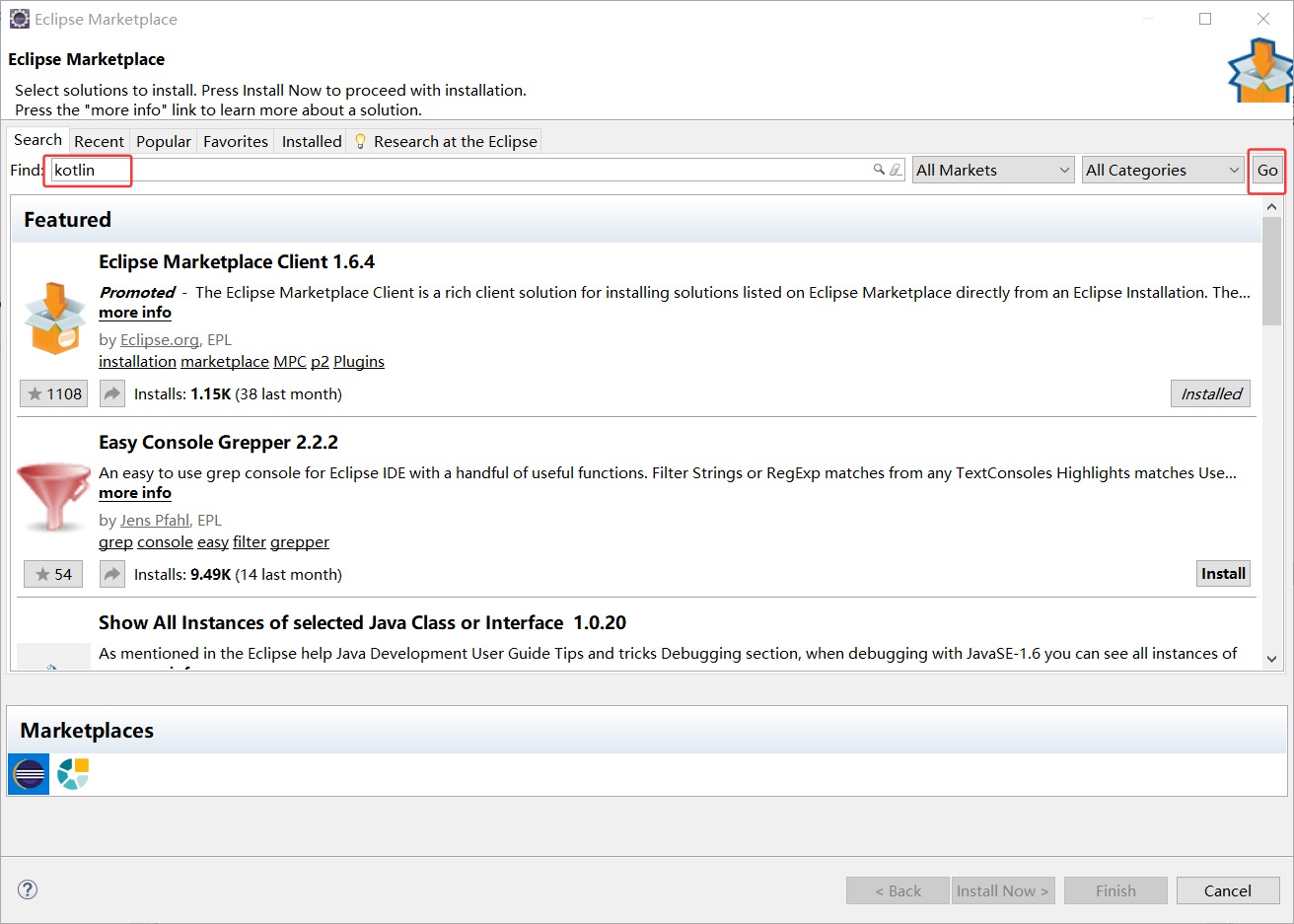Open more info for Easy Console Grepper
This screenshot has width=1294, height=924.
135,493
